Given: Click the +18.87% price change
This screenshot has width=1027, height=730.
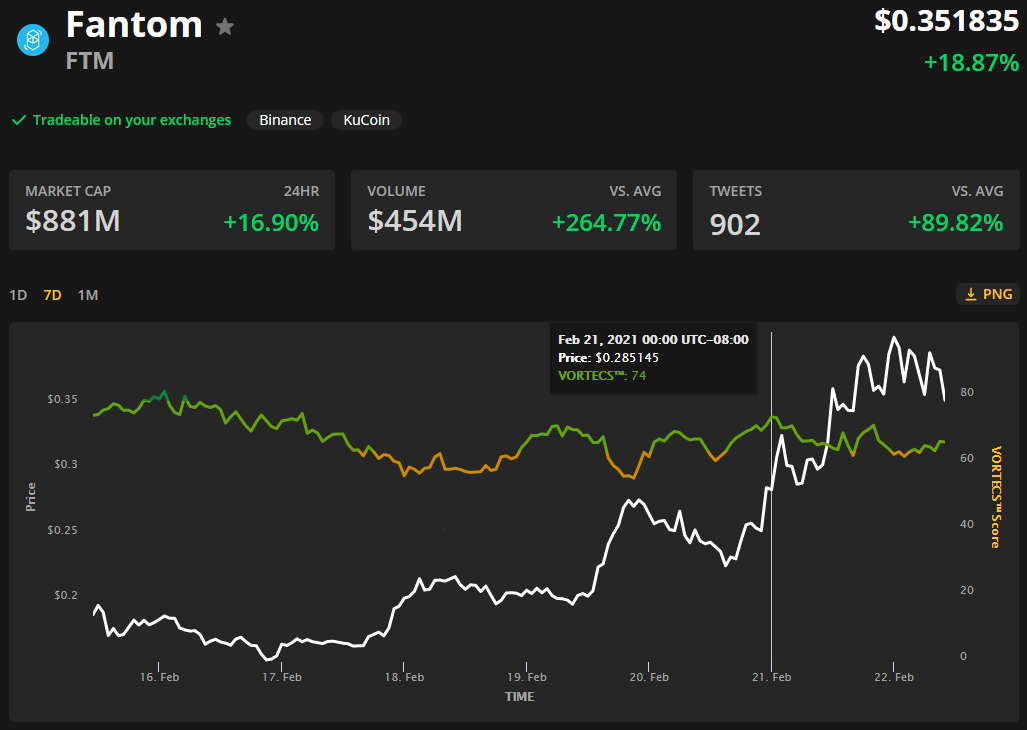Looking at the screenshot, I should (x=971, y=63).
